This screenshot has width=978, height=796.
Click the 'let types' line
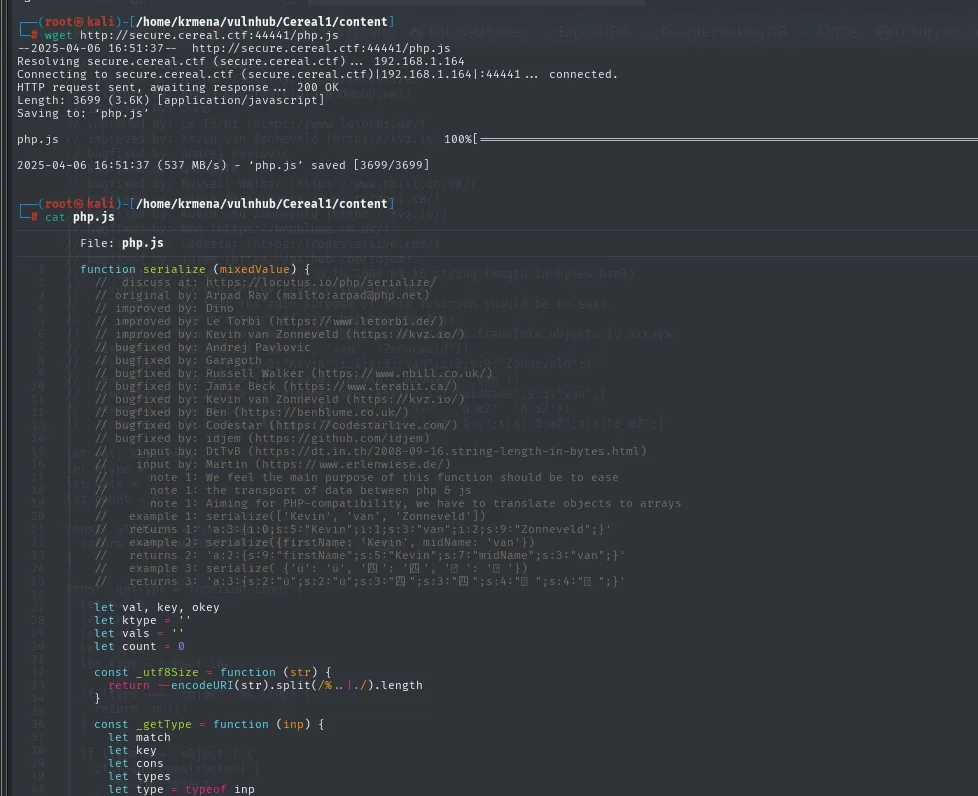coord(139,777)
